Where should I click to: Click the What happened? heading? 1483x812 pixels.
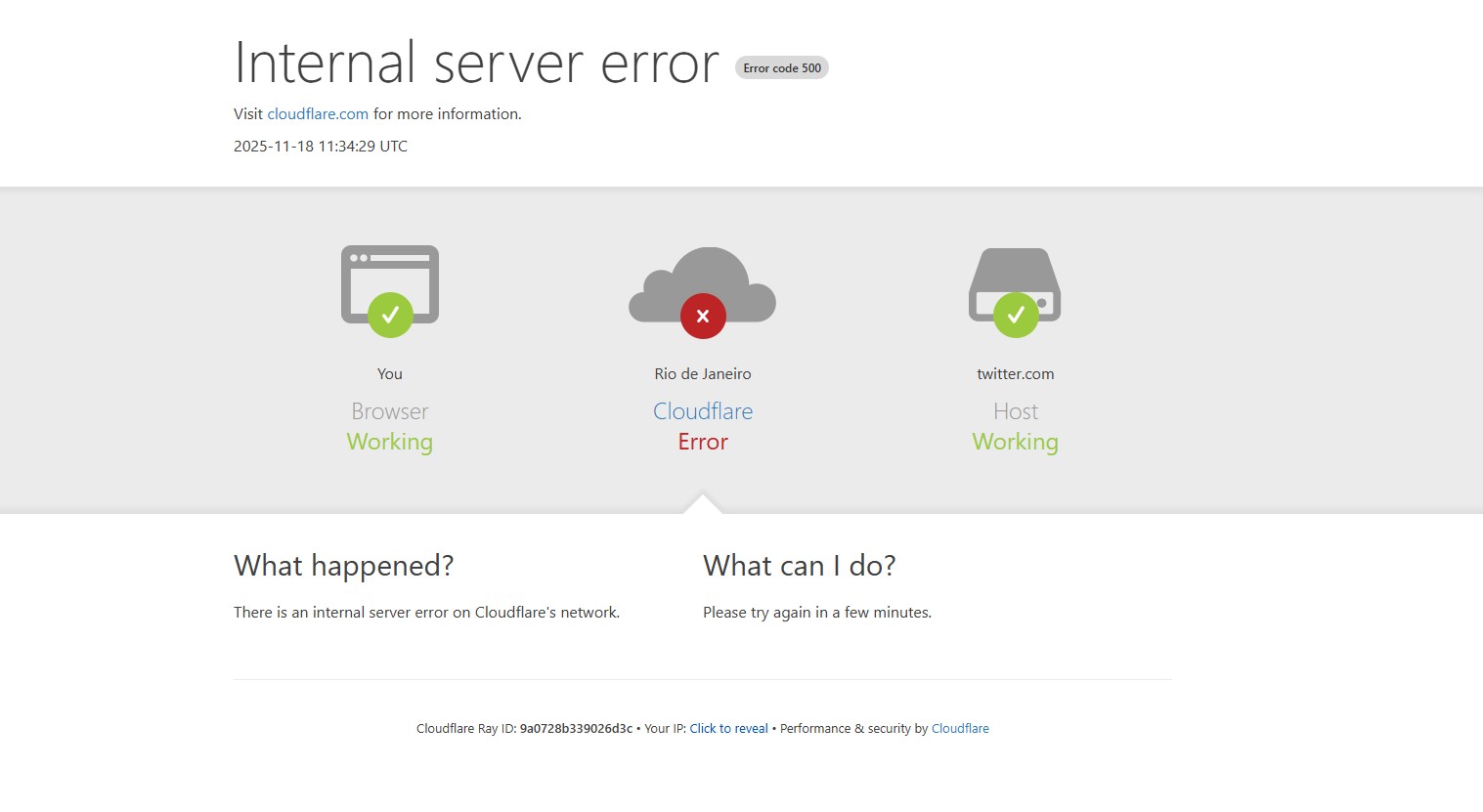point(343,566)
